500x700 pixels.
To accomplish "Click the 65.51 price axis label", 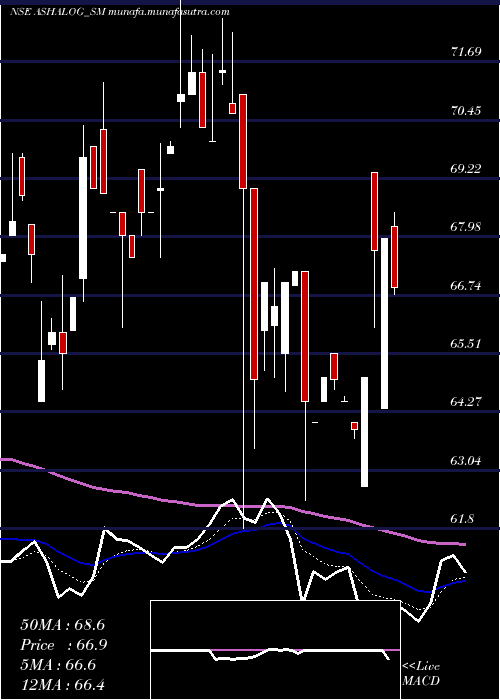I will pyautogui.click(x=467, y=344).
